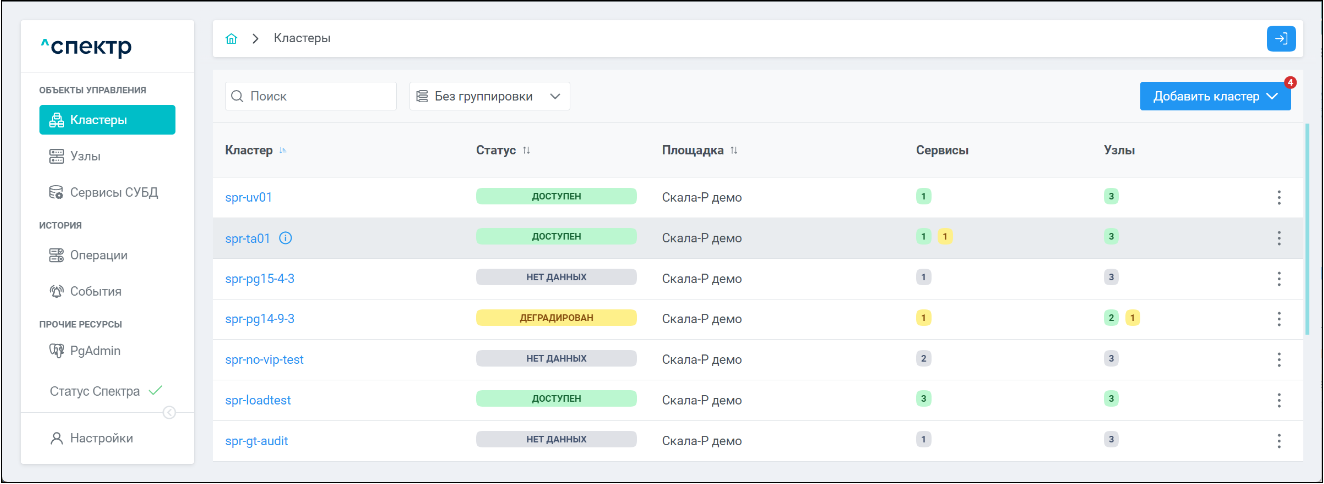Open three-dot menu for spr-uv01 row
The image size is (1324, 484).
click(x=1278, y=197)
